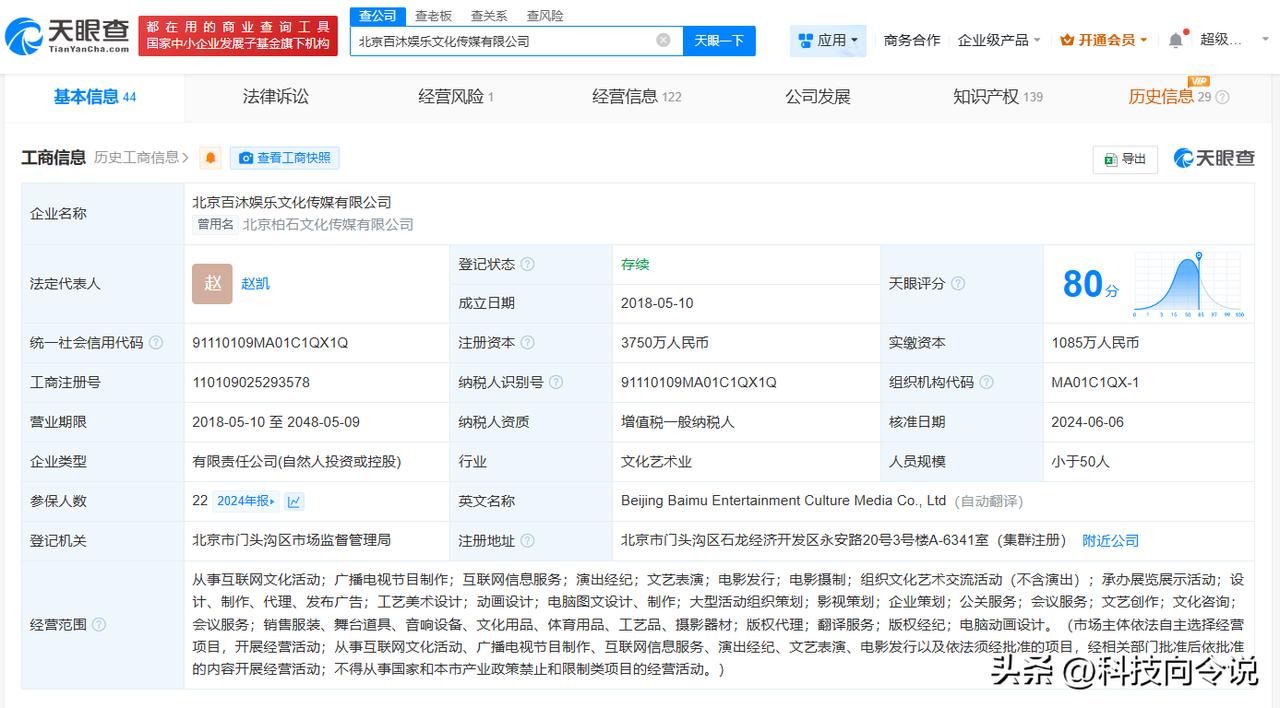Open the 应用 dropdown menu
The image size is (1280, 708).
(x=828, y=40)
